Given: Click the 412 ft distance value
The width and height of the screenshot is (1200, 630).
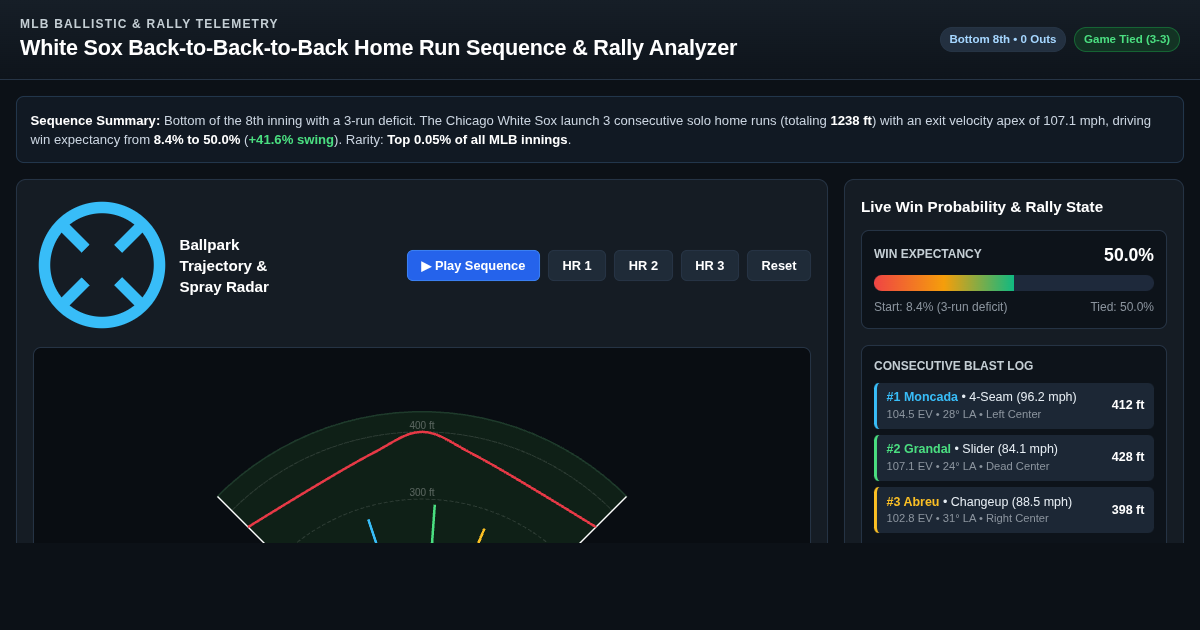Looking at the screenshot, I should coord(1128,405).
